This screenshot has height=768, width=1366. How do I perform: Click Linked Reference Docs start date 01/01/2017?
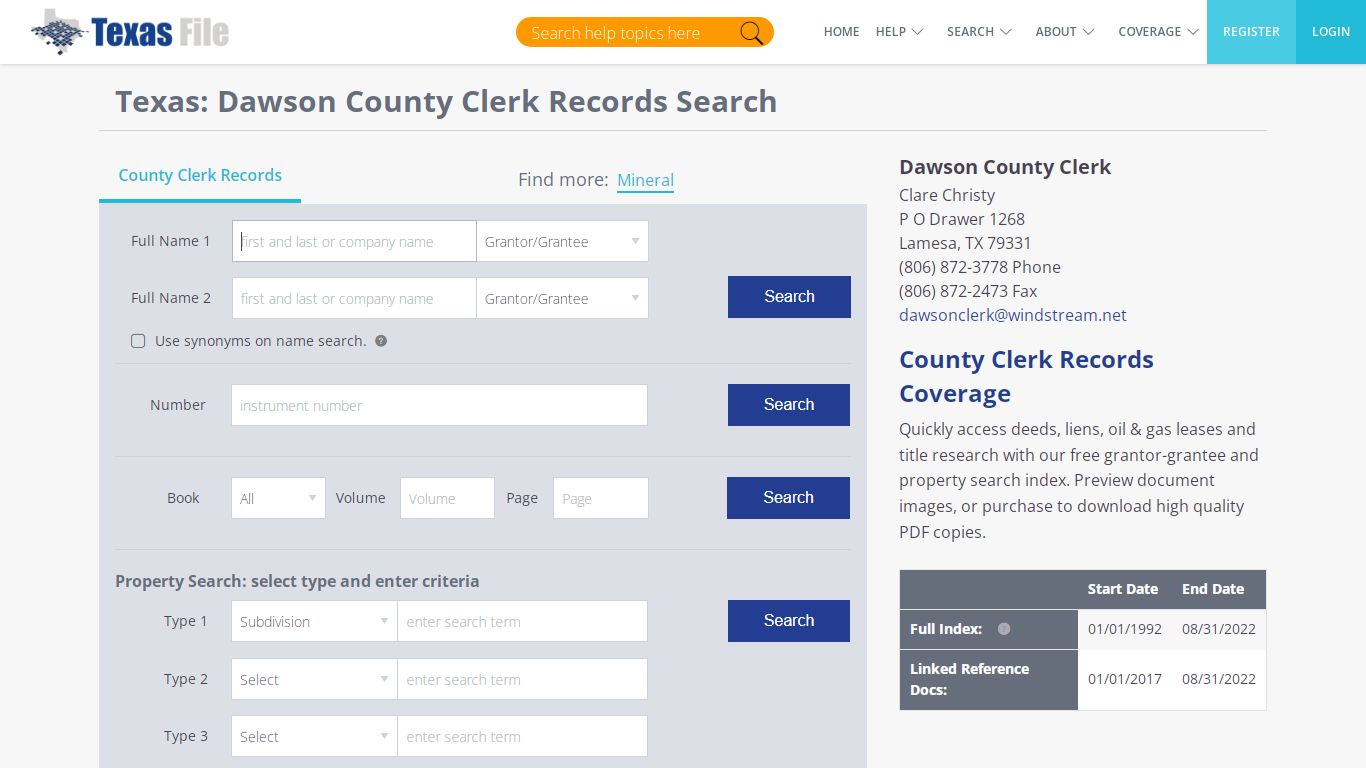[x=1125, y=679]
